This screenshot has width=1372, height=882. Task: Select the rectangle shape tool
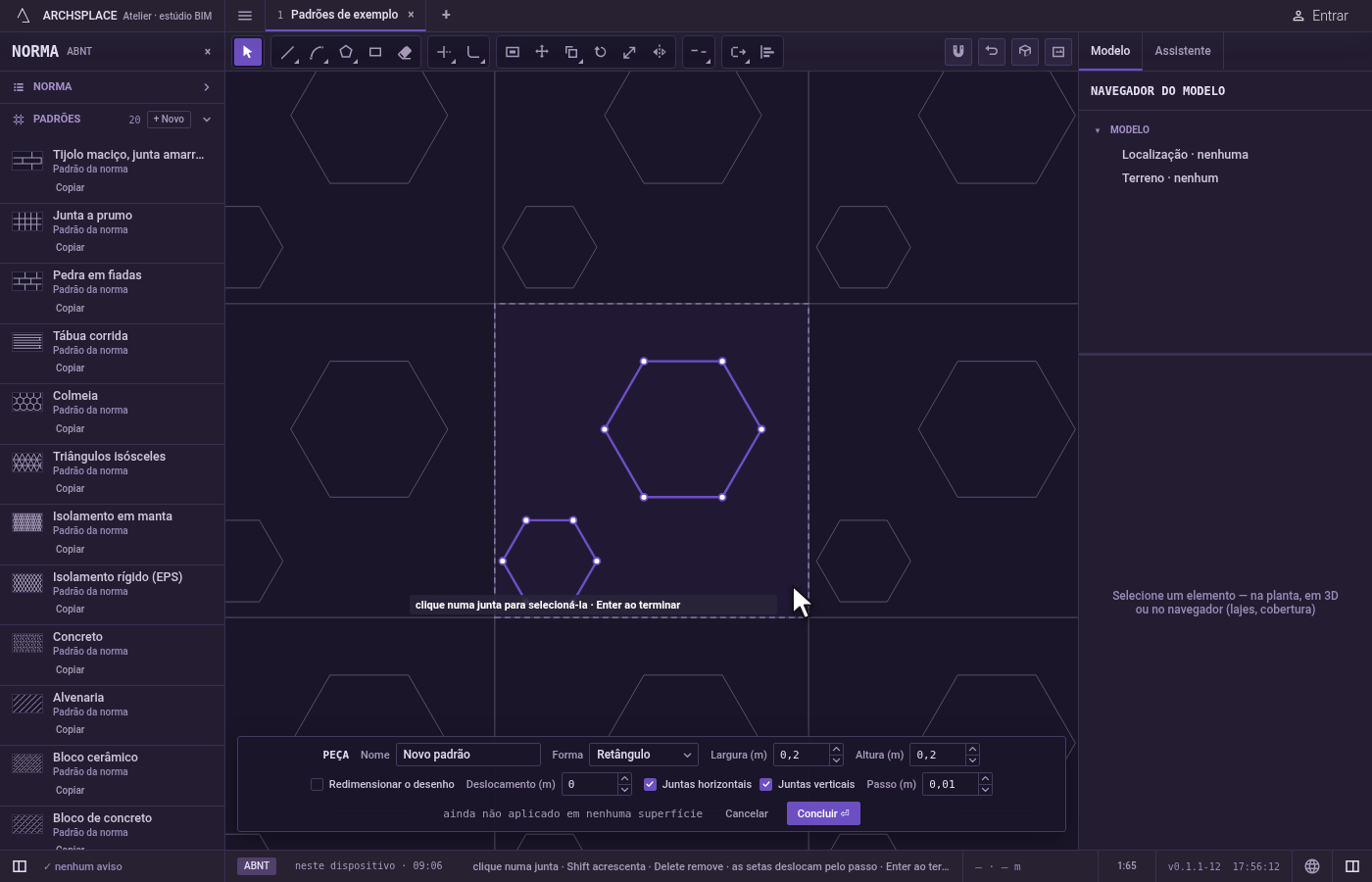pyautogui.click(x=375, y=52)
